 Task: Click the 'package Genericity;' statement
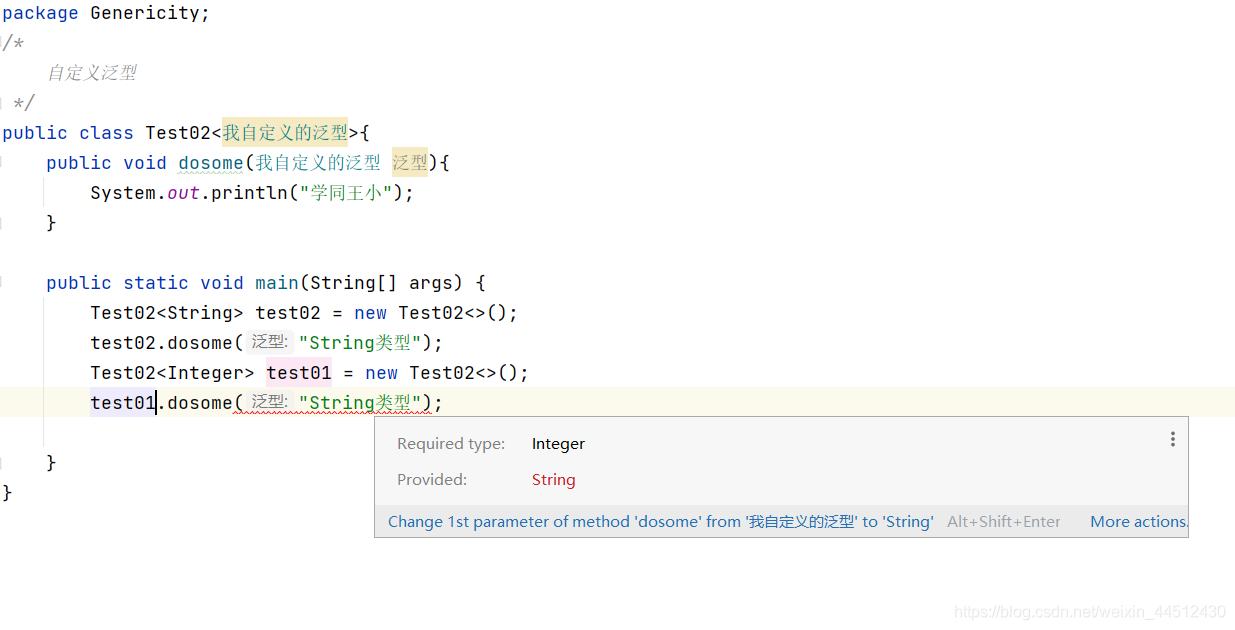coord(106,13)
